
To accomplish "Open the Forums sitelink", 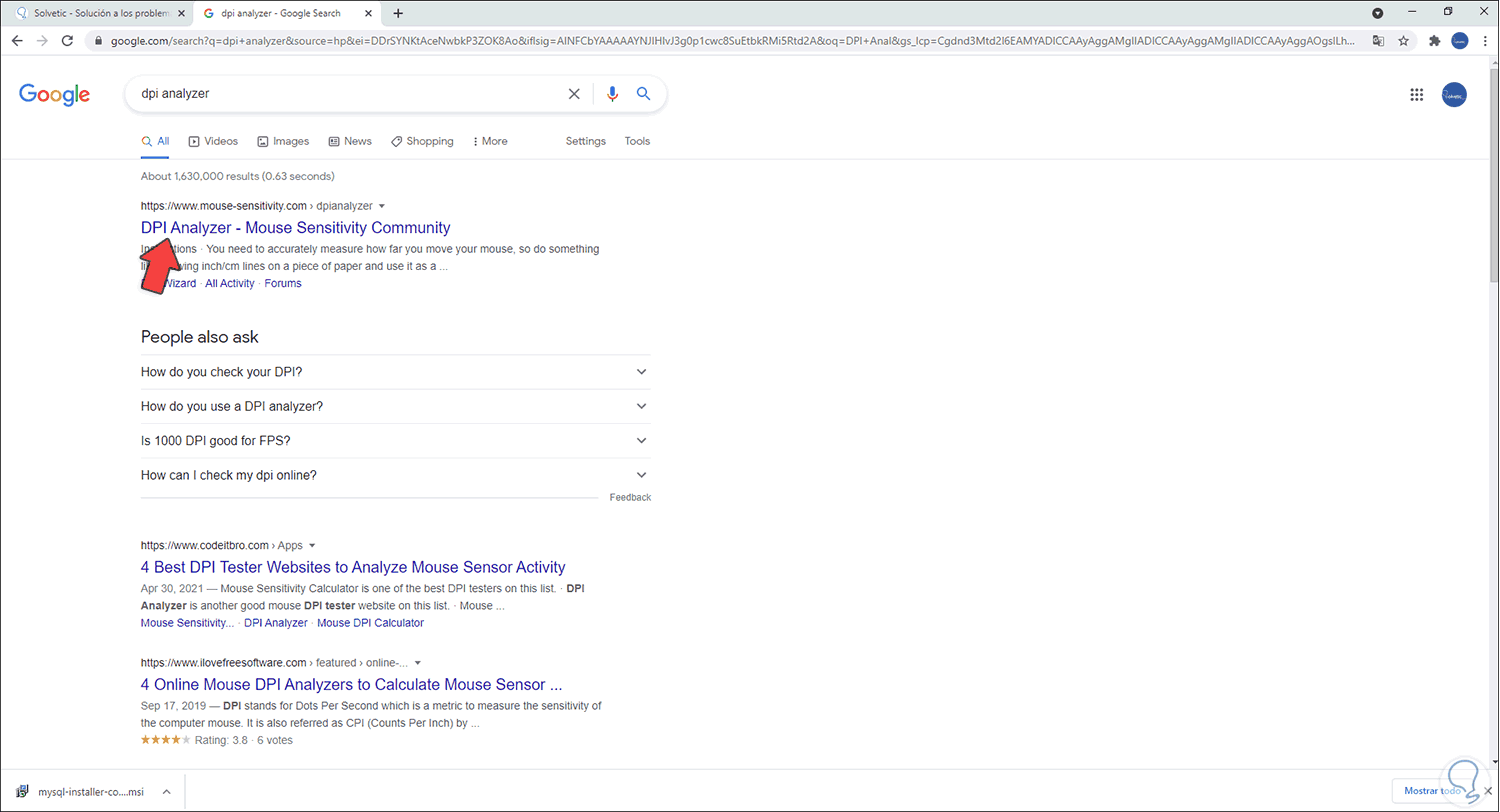I will coord(283,283).
